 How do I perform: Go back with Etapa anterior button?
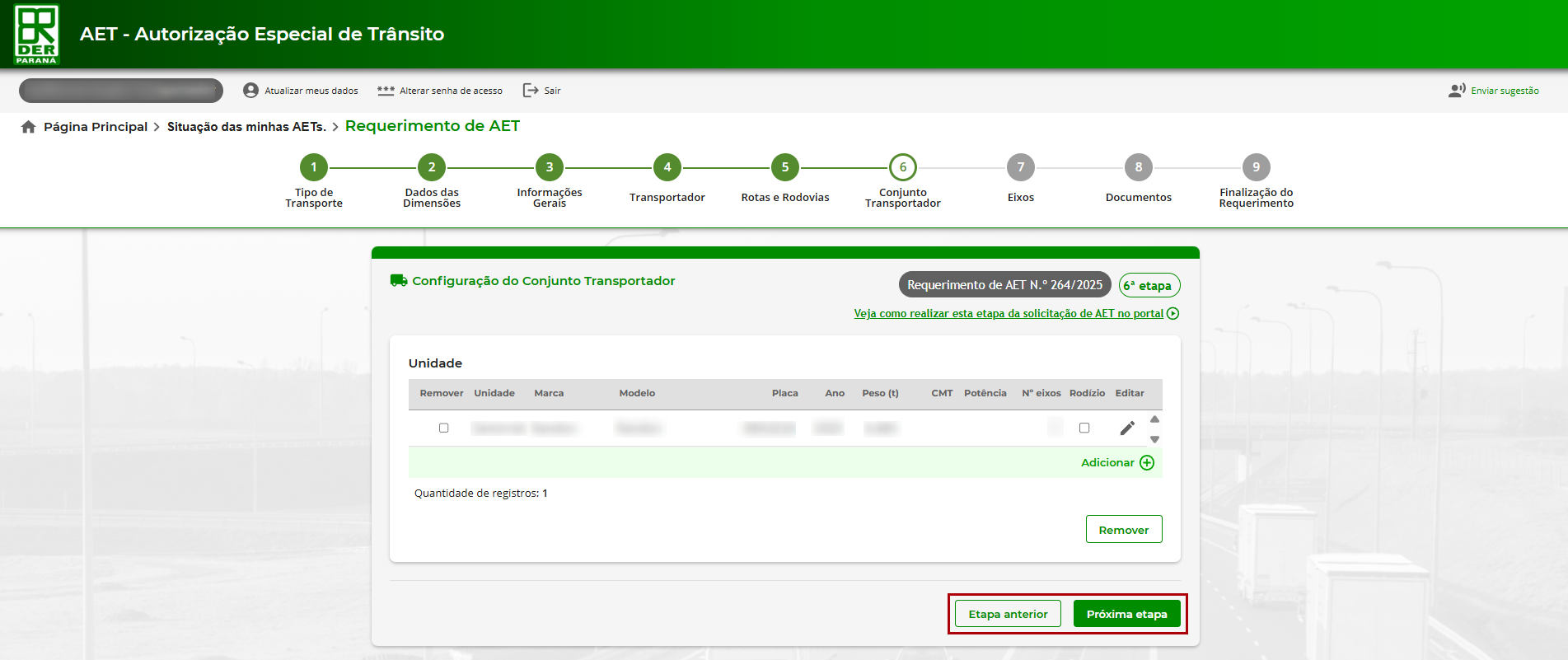(x=1008, y=615)
